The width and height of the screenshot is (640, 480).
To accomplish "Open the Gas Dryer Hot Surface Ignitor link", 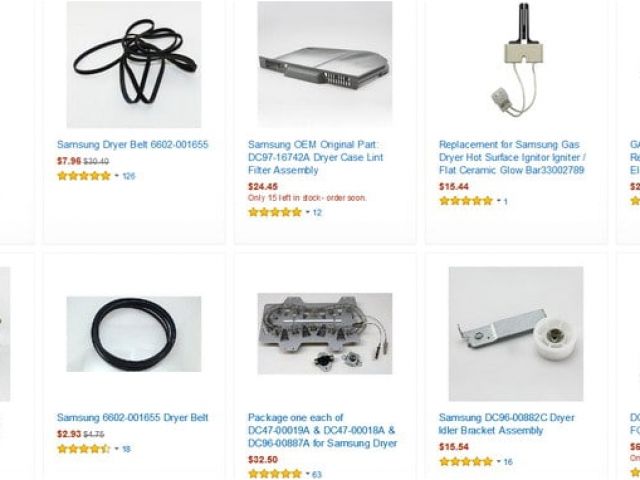I will (512, 157).
